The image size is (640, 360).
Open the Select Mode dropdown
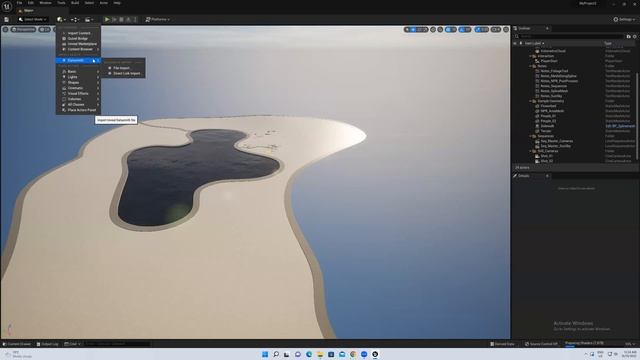point(33,19)
